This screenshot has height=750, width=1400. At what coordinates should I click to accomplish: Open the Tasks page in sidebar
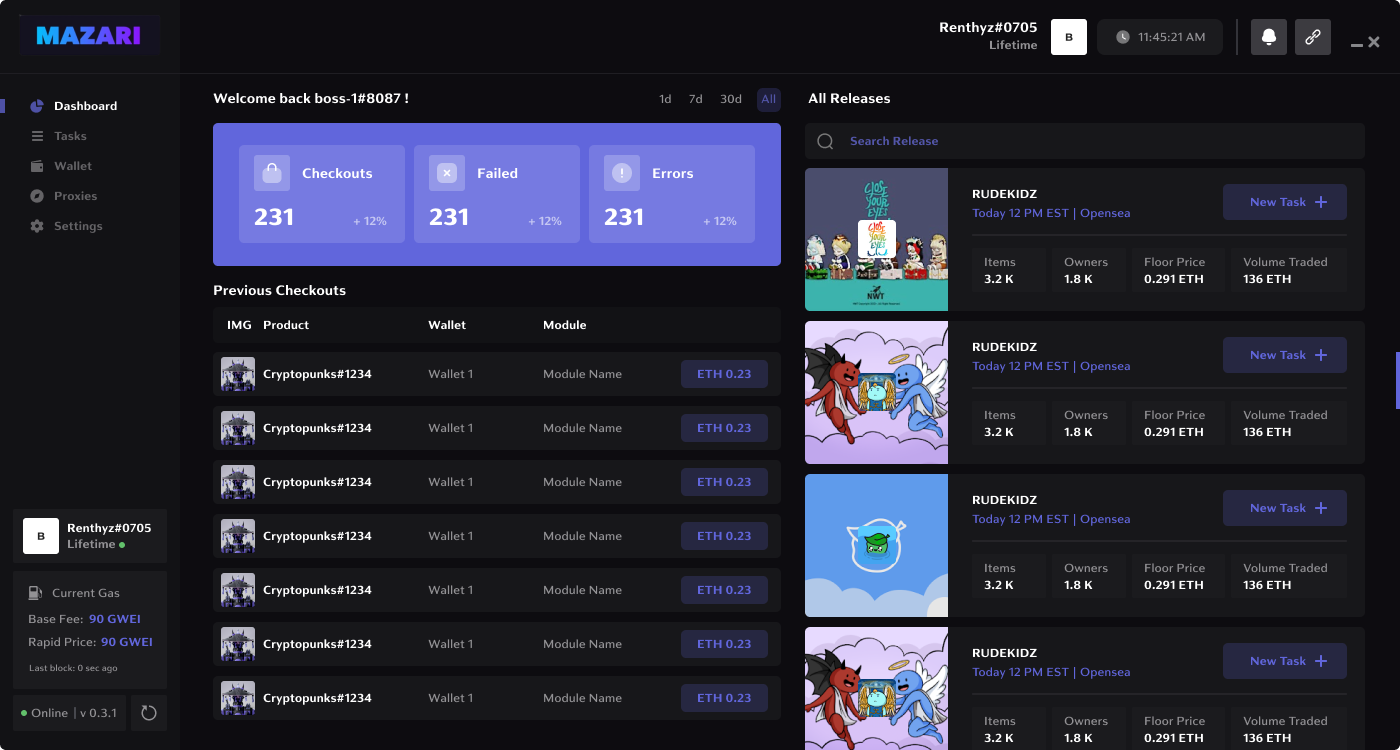point(70,136)
